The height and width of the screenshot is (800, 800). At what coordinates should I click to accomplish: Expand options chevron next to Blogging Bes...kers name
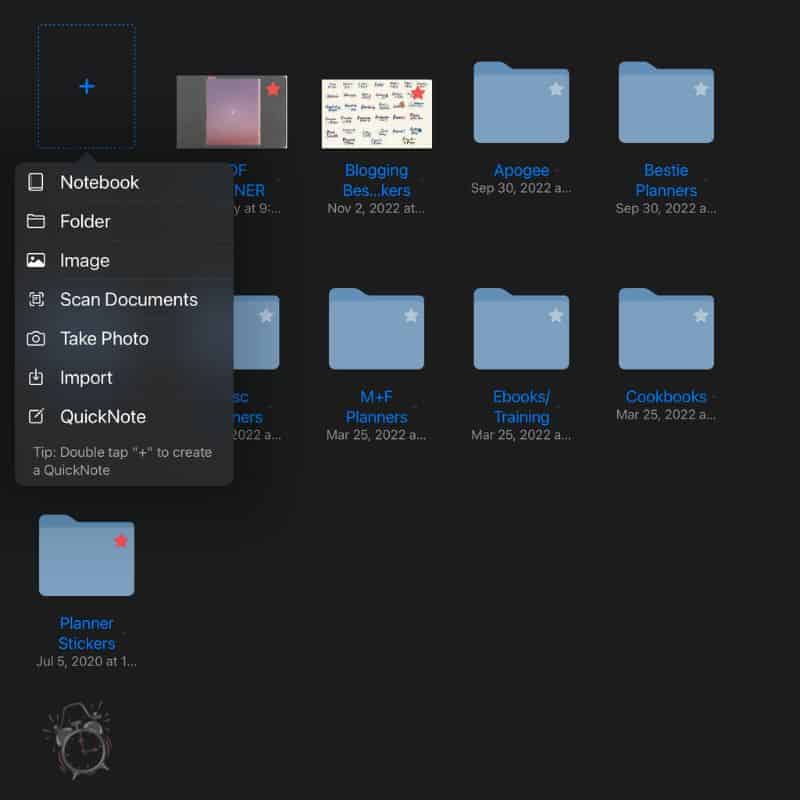(x=419, y=181)
